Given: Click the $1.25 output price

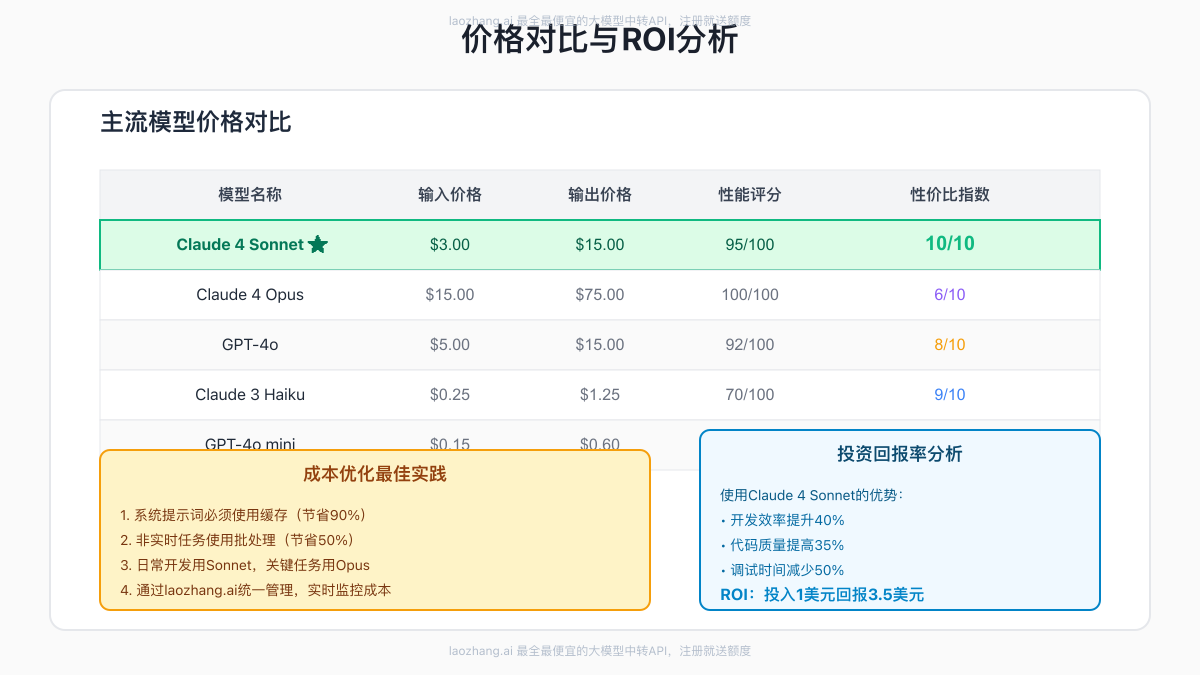Looking at the screenshot, I should (600, 395).
